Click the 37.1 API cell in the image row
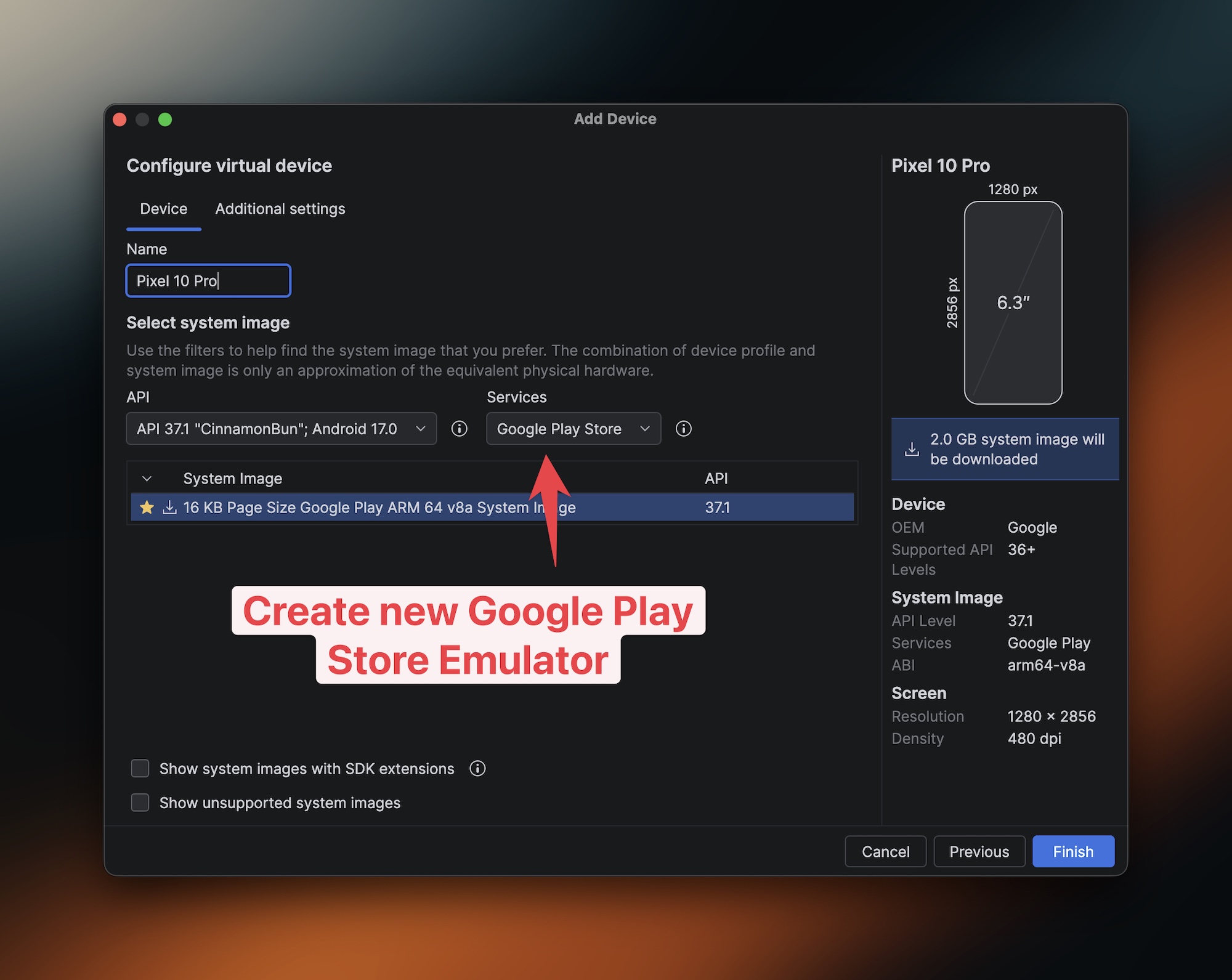Viewport: 1232px width, 980px height. [717, 508]
